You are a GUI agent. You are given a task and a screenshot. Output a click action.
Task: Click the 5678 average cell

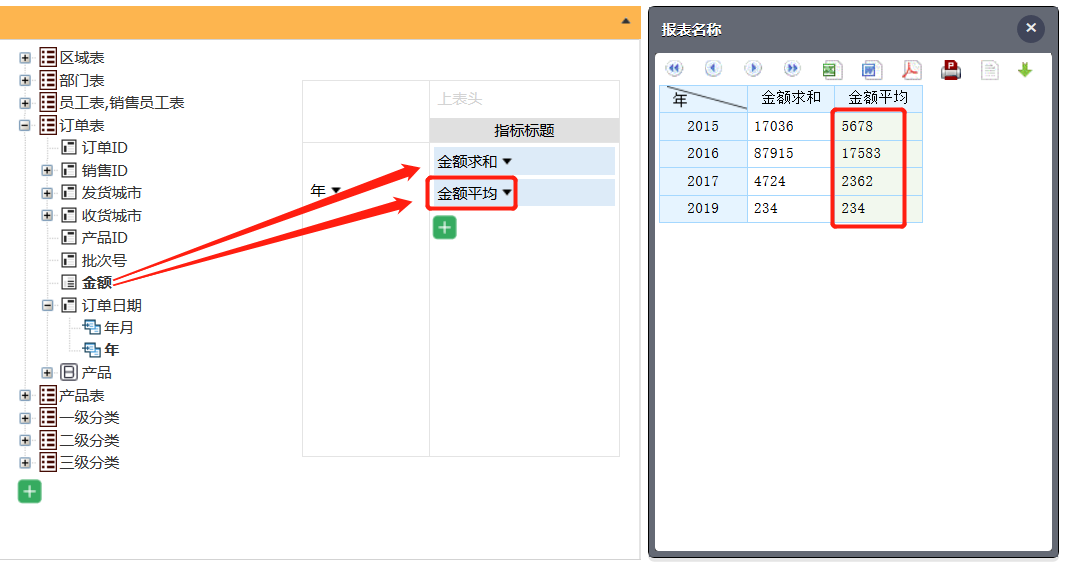pyautogui.click(x=878, y=126)
